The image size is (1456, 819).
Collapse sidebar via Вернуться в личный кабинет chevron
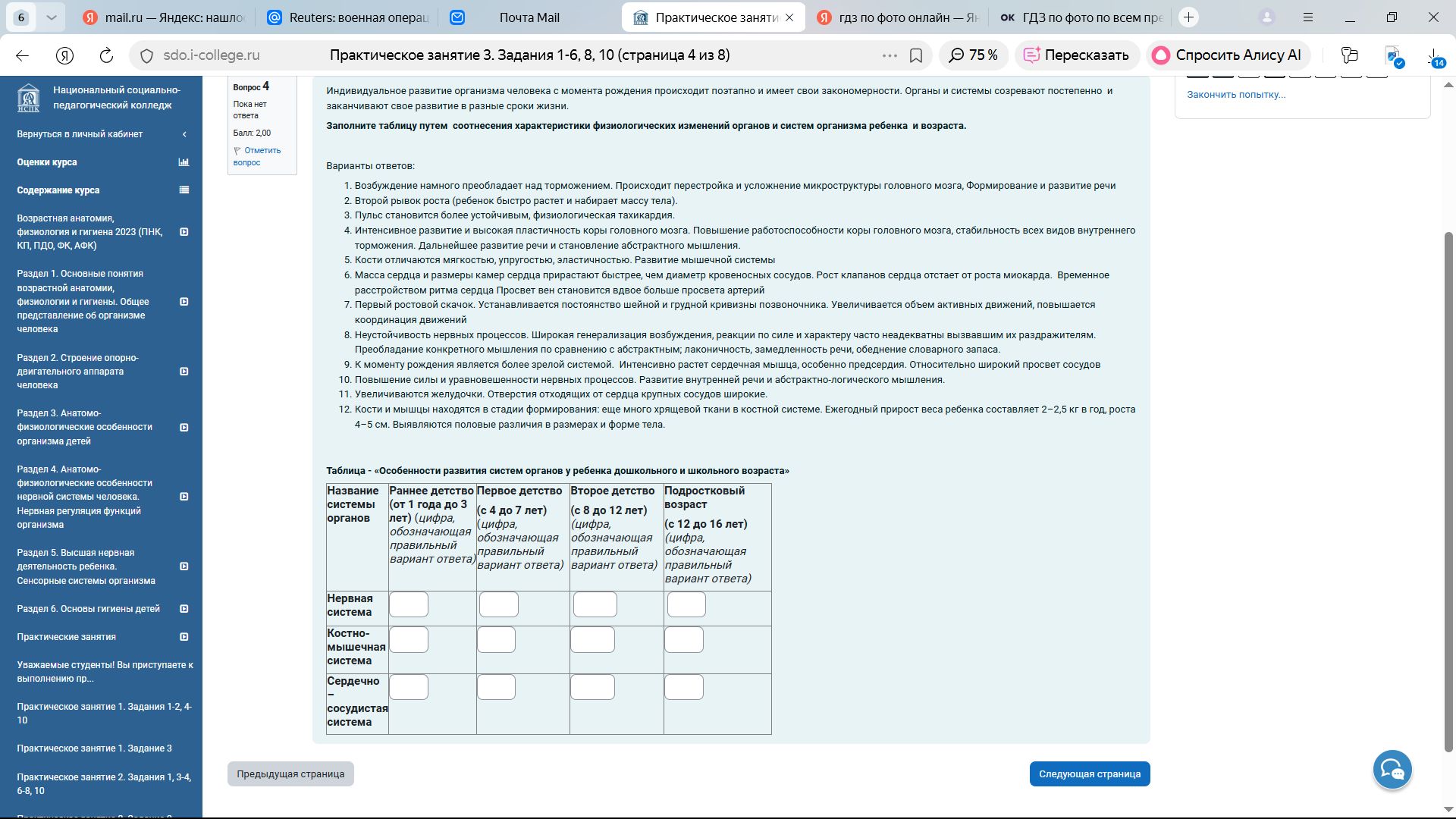coord(184,134)
